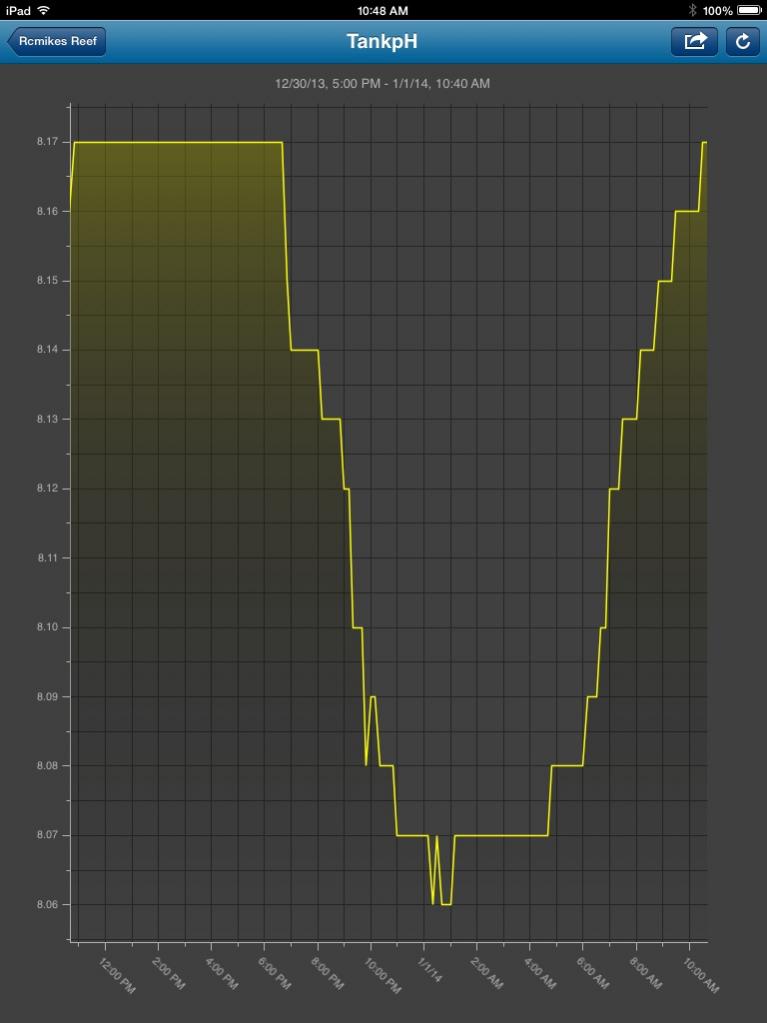Tap the 10:00 PM x-axis label
Image resolution: width=767 pixels, height=1023 pixels.
(x=382, y=975)
